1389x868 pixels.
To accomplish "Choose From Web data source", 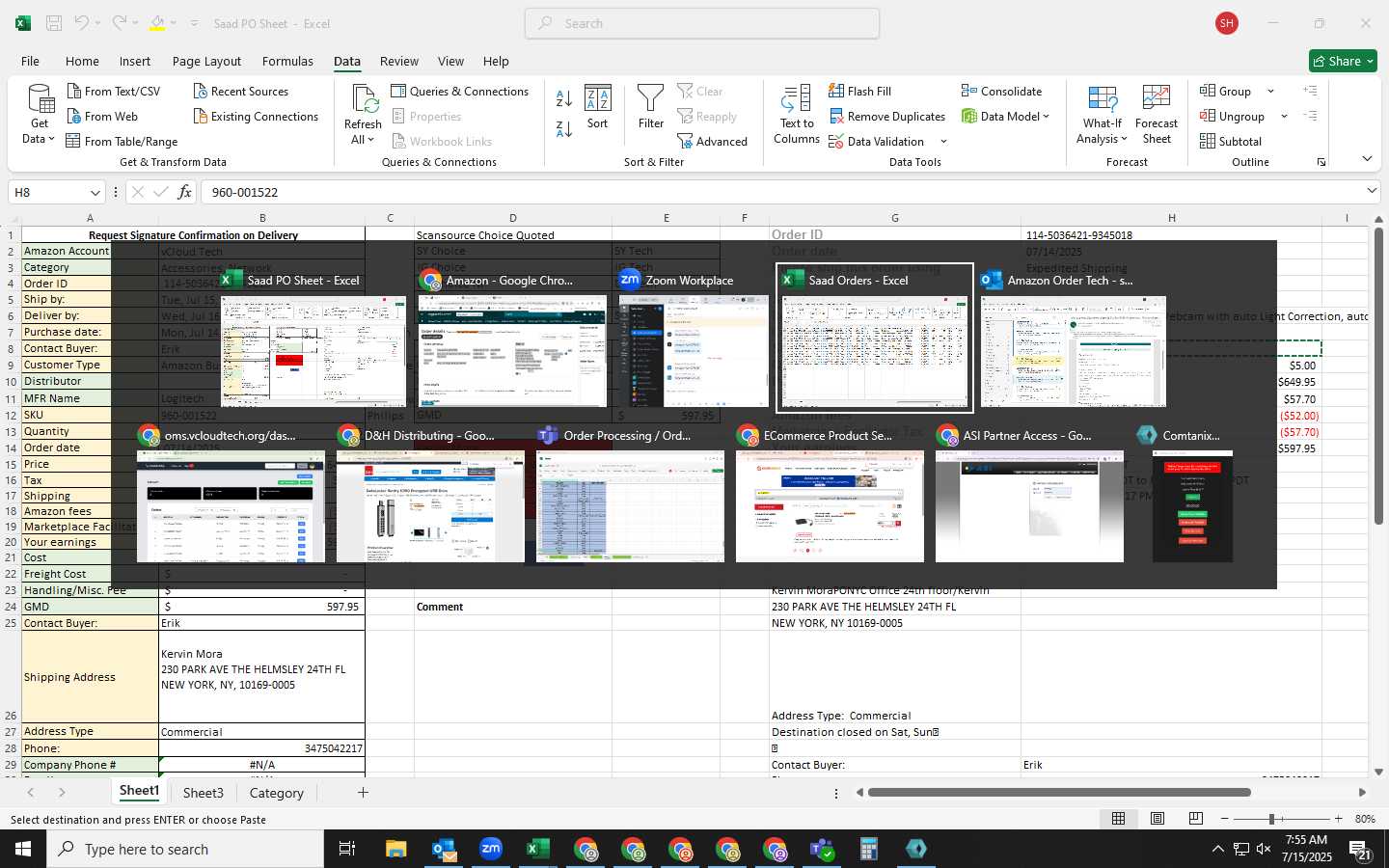I will pos(102,116).
